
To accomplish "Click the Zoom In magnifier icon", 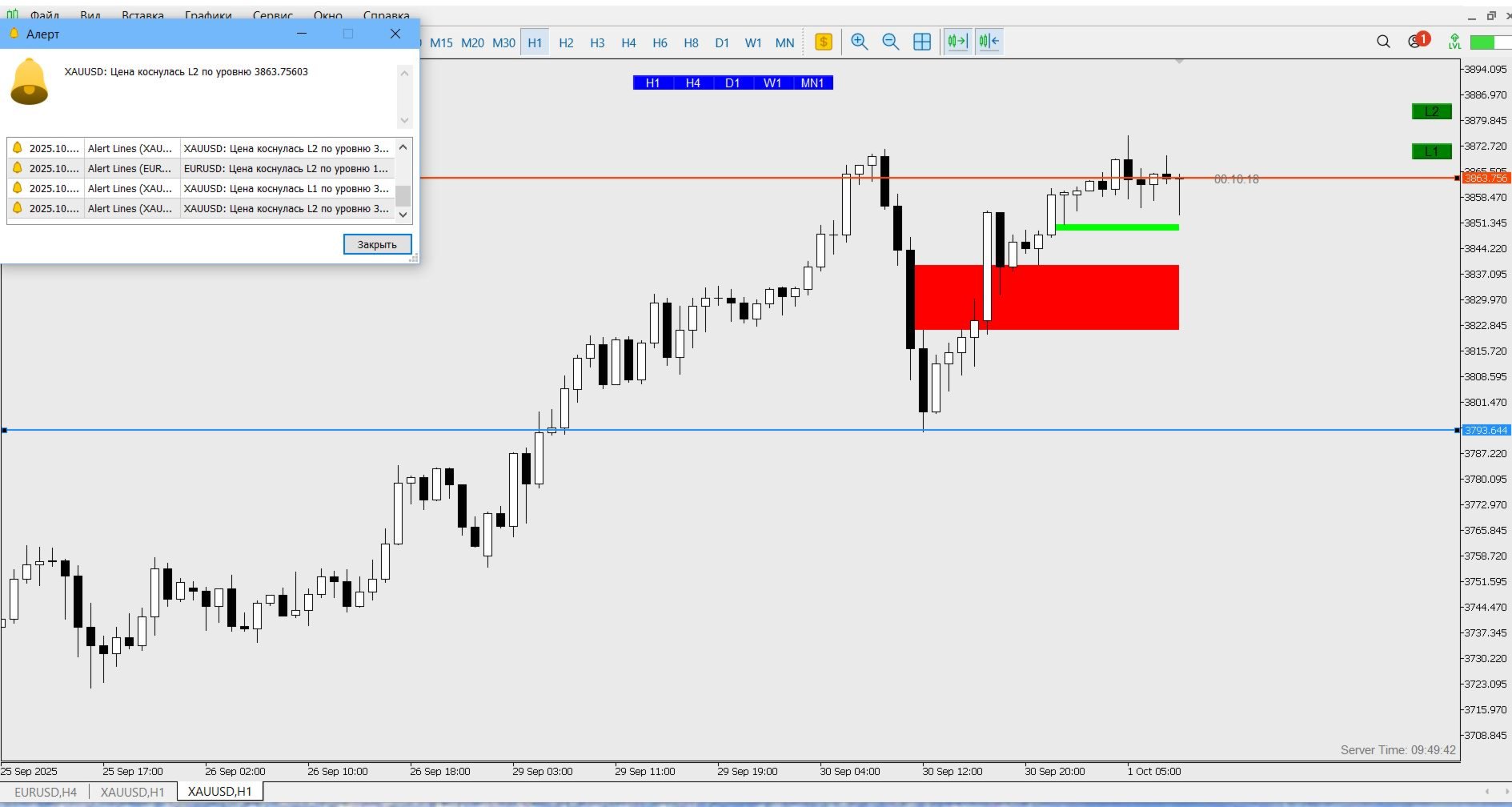I will point(859,42).
